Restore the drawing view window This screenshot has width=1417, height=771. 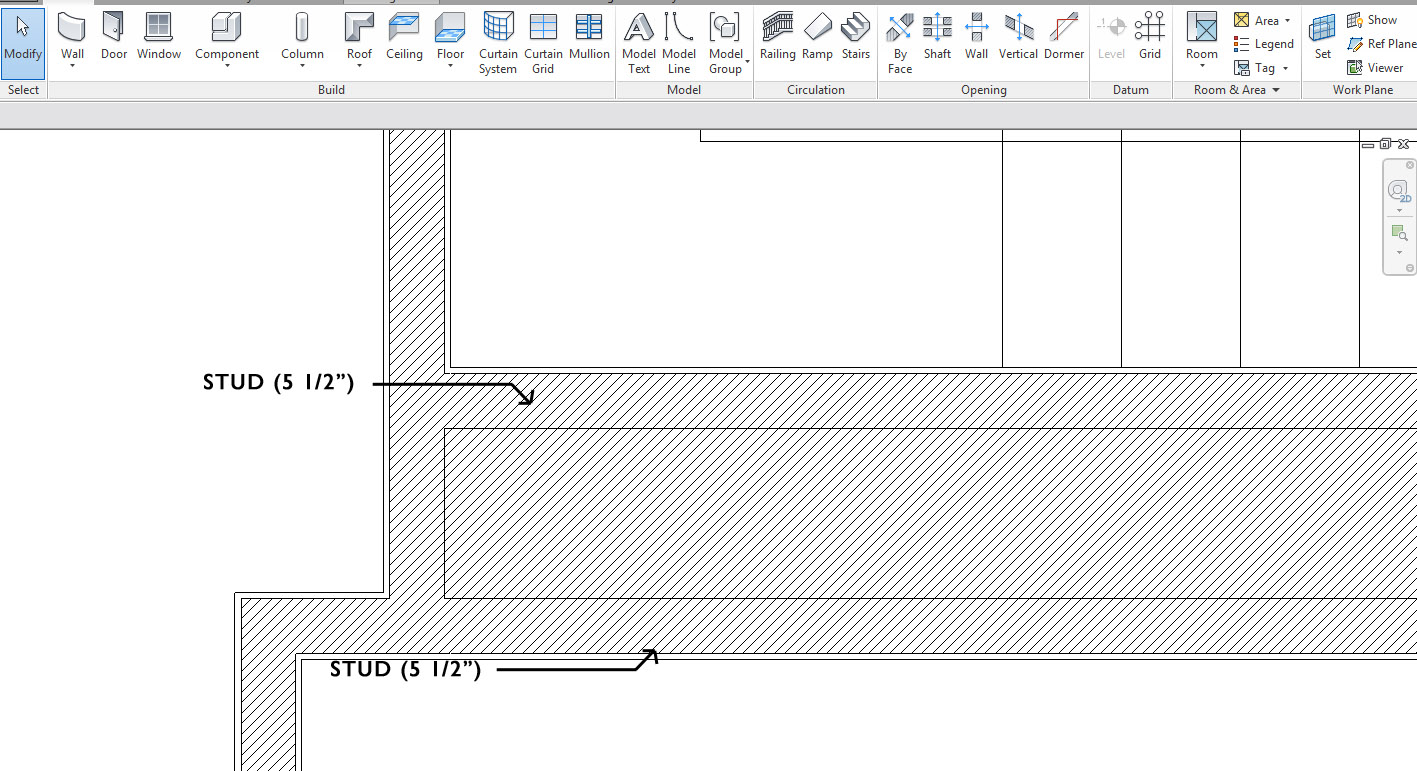pyautogui.click(x=1386, y=144)
